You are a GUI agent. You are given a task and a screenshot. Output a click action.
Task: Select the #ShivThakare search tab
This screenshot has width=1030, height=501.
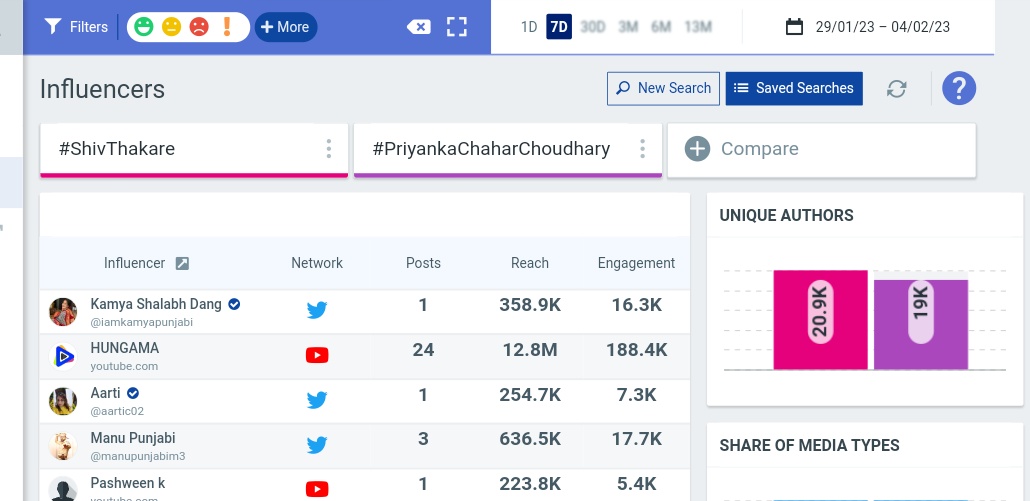click(x=194, y=150)
